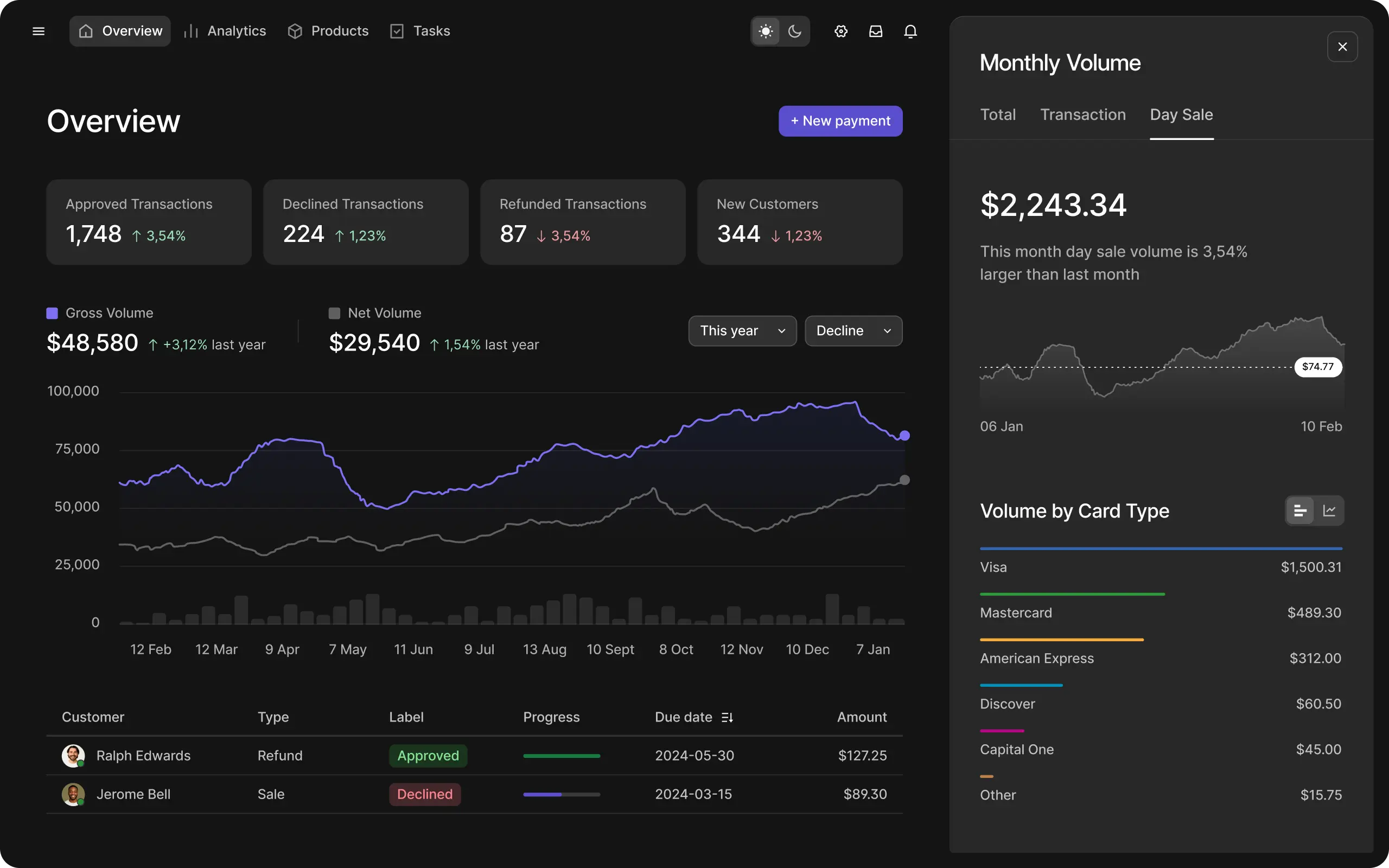
Task: Click the Approved Transactions stat card
Action: coord(149,222)
